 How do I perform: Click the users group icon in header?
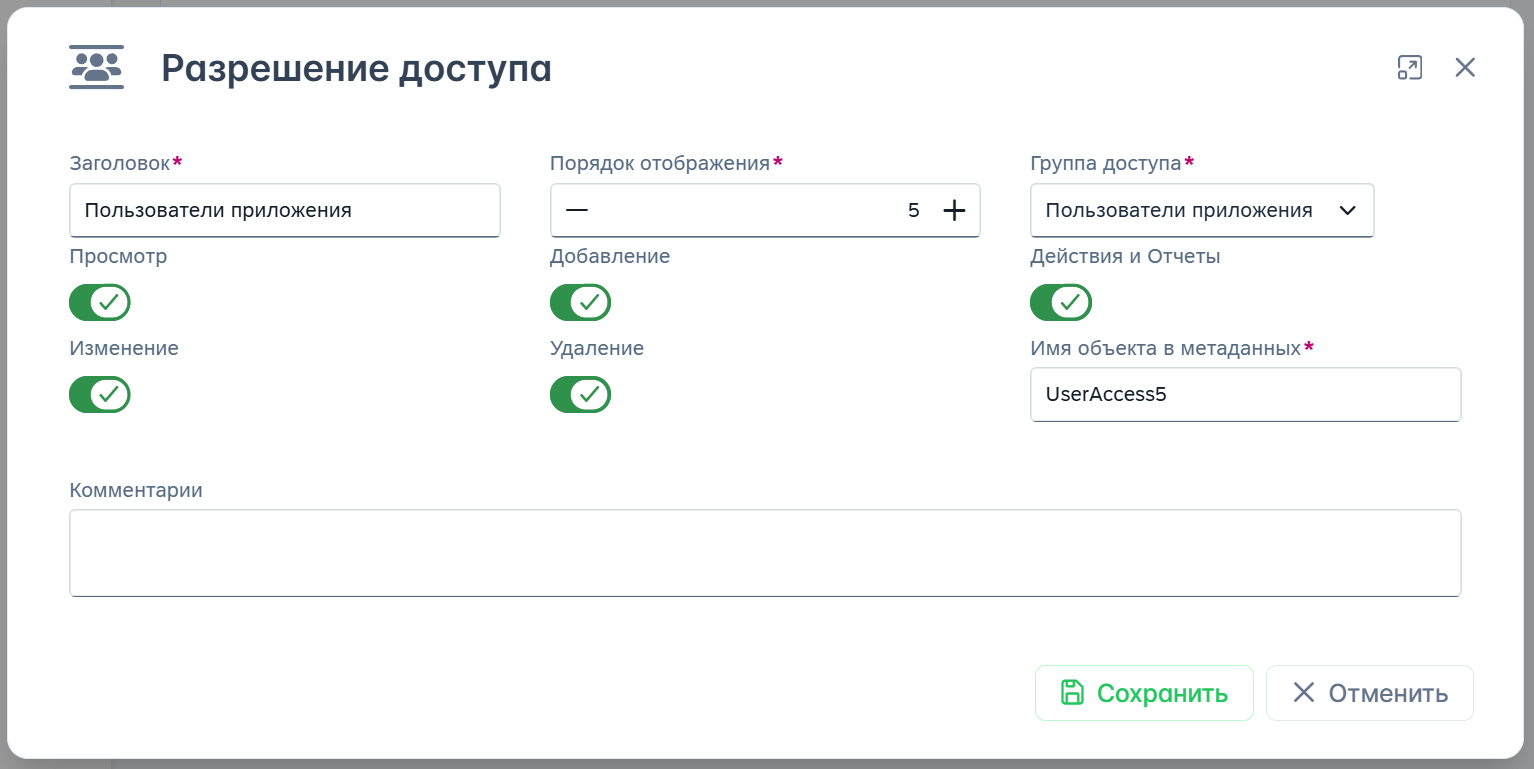point(96,67)
